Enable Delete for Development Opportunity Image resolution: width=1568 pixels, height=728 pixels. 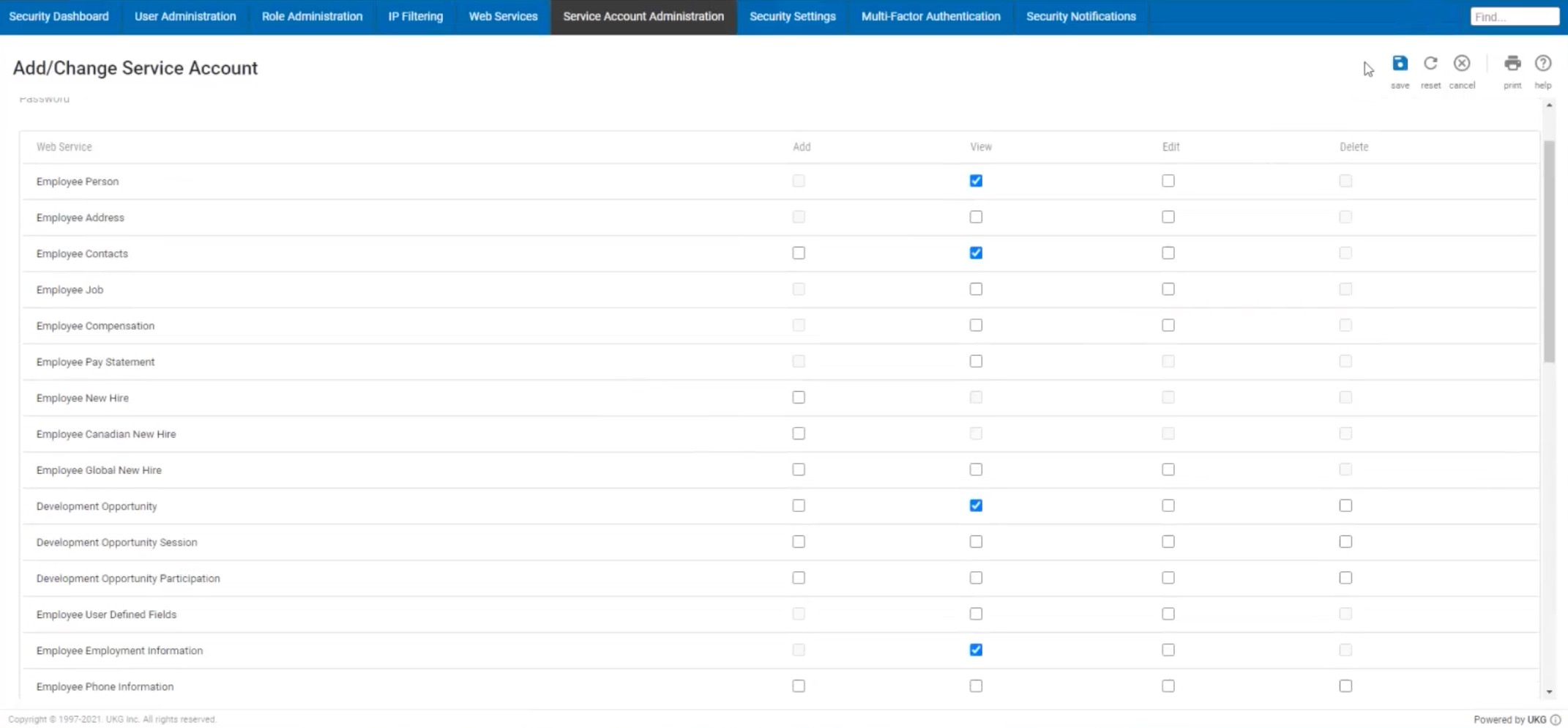coord(1345,505)
